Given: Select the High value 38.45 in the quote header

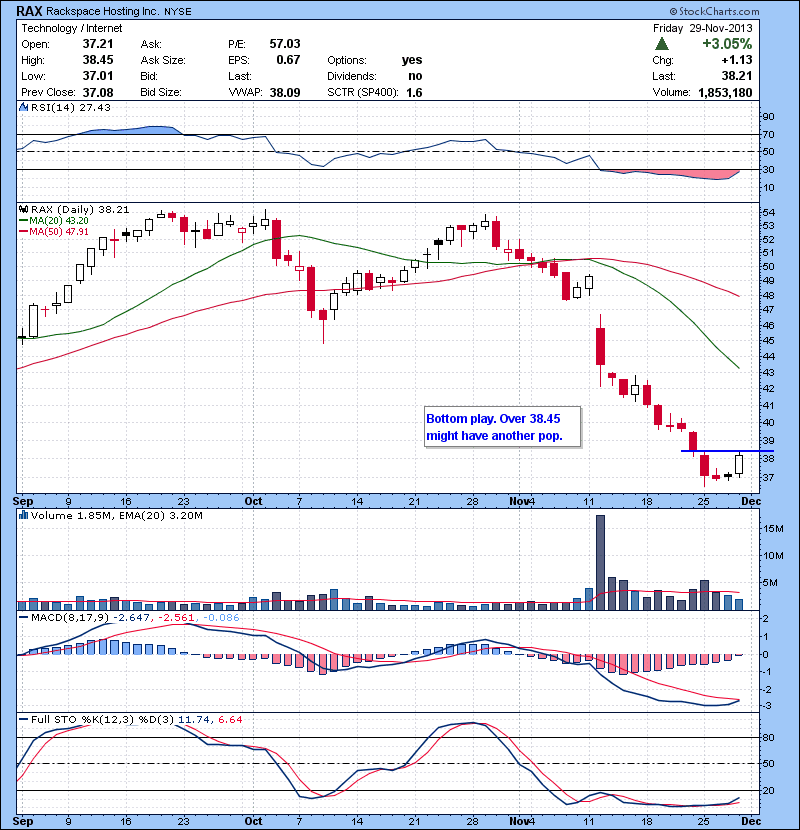Looking at the screenshot, I should [98, 60].
